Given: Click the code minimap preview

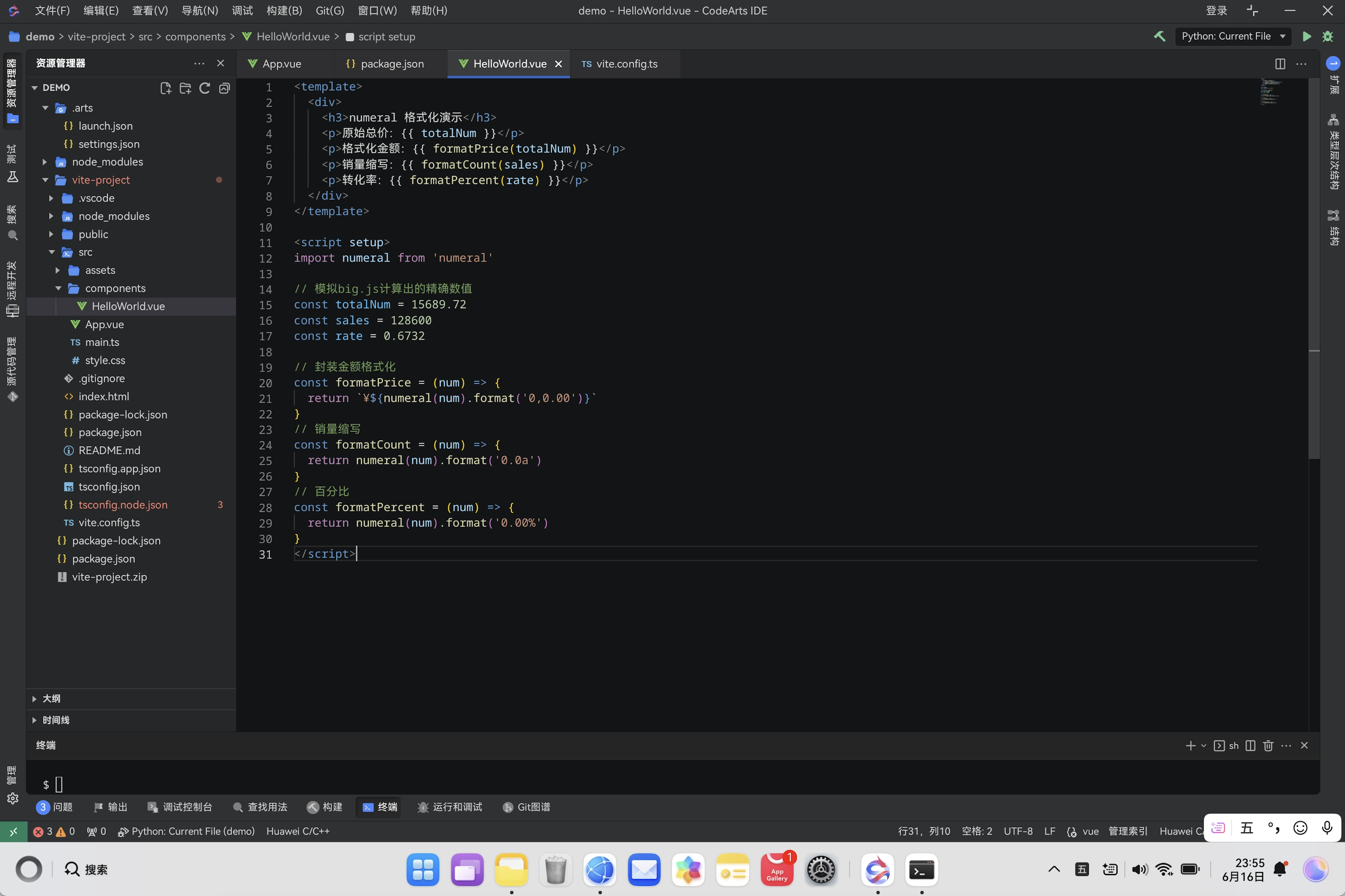Looking at the screenshot, I should tap(1271, 93).
